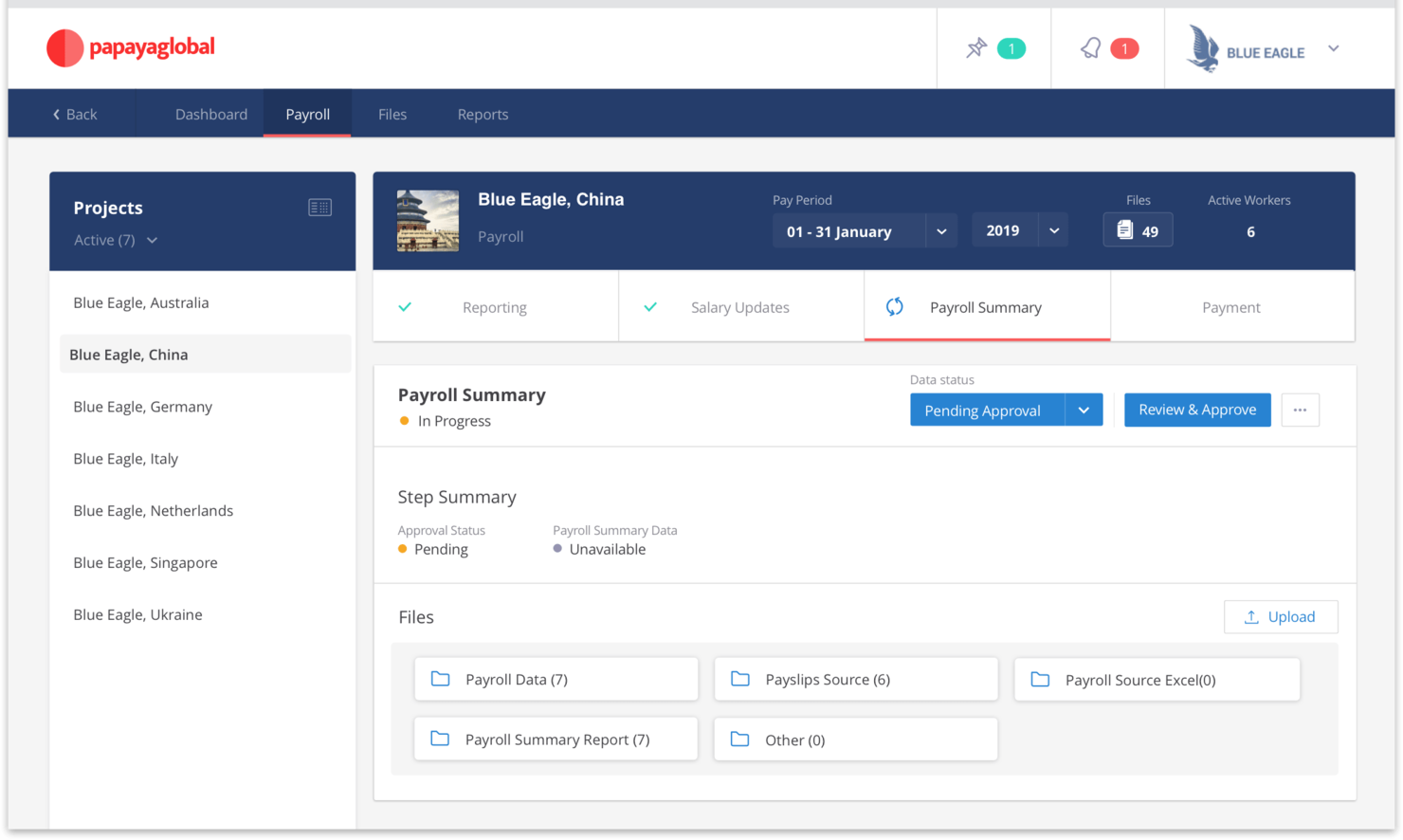1403x840 pixels.
Task: Switch to the Payment step tab
Action: pyautogui.click(x=1231, y=306)
